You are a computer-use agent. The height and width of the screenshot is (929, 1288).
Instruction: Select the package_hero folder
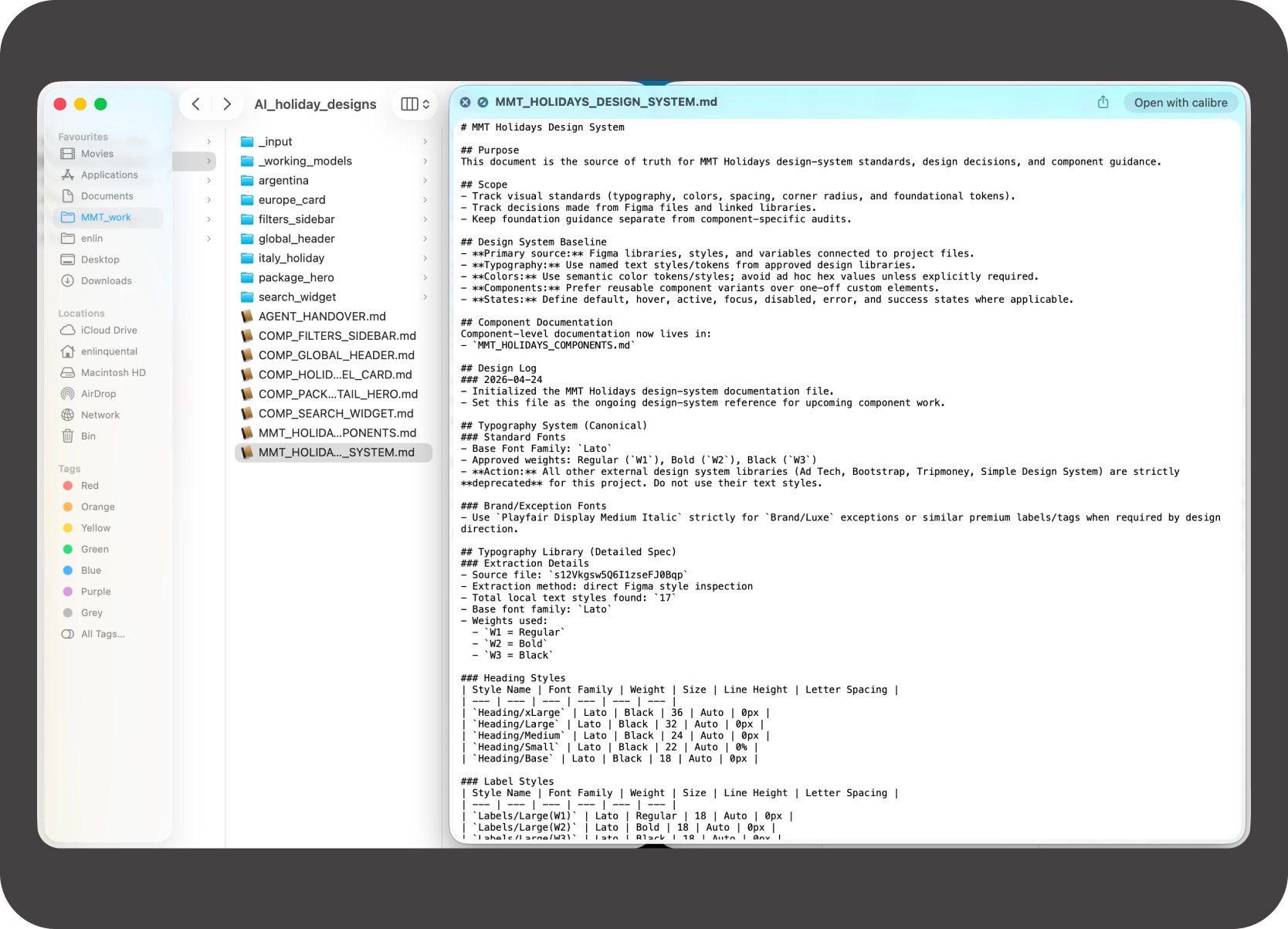point(334,277)
